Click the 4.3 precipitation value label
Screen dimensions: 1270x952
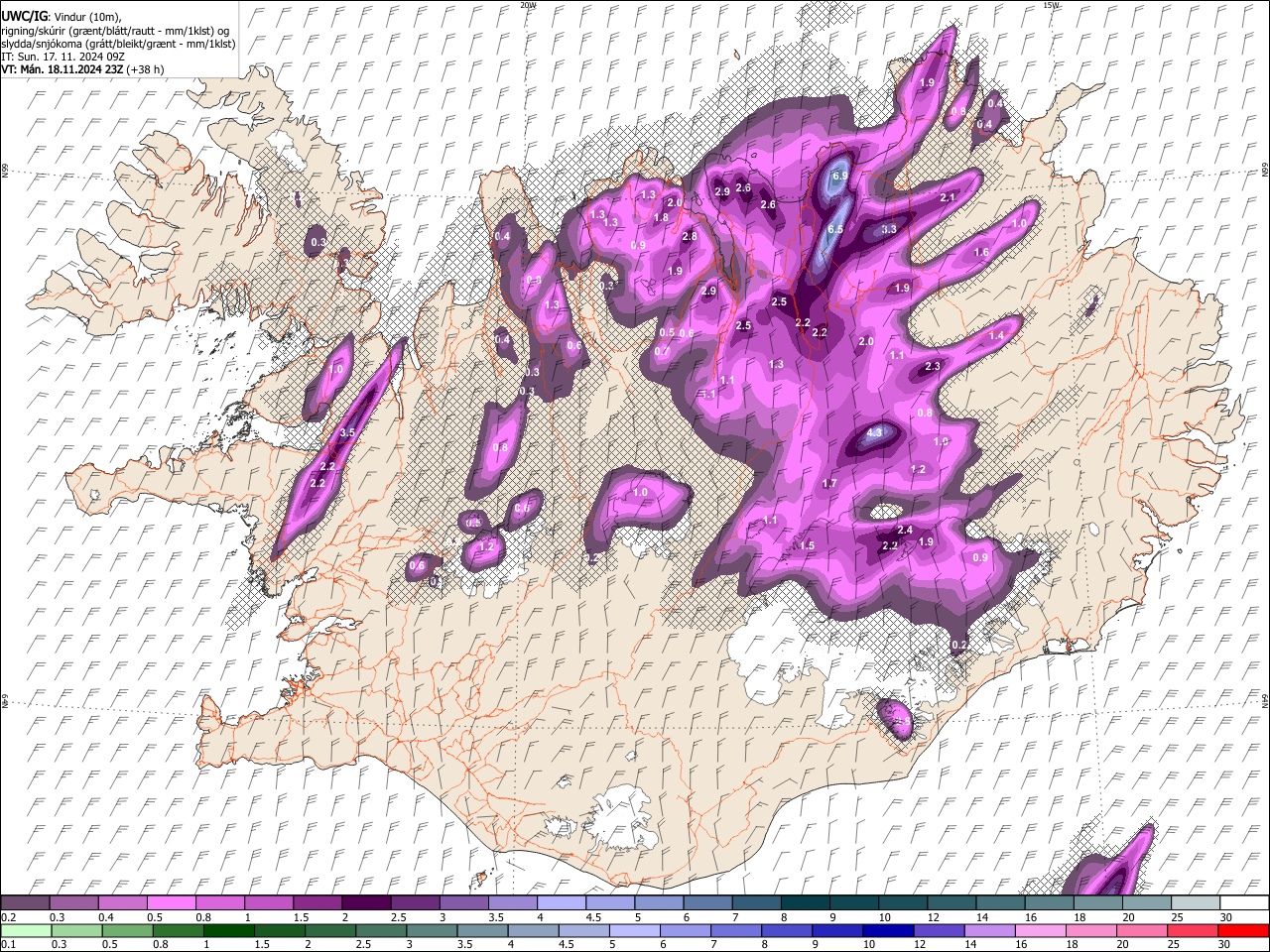(875, 433)
